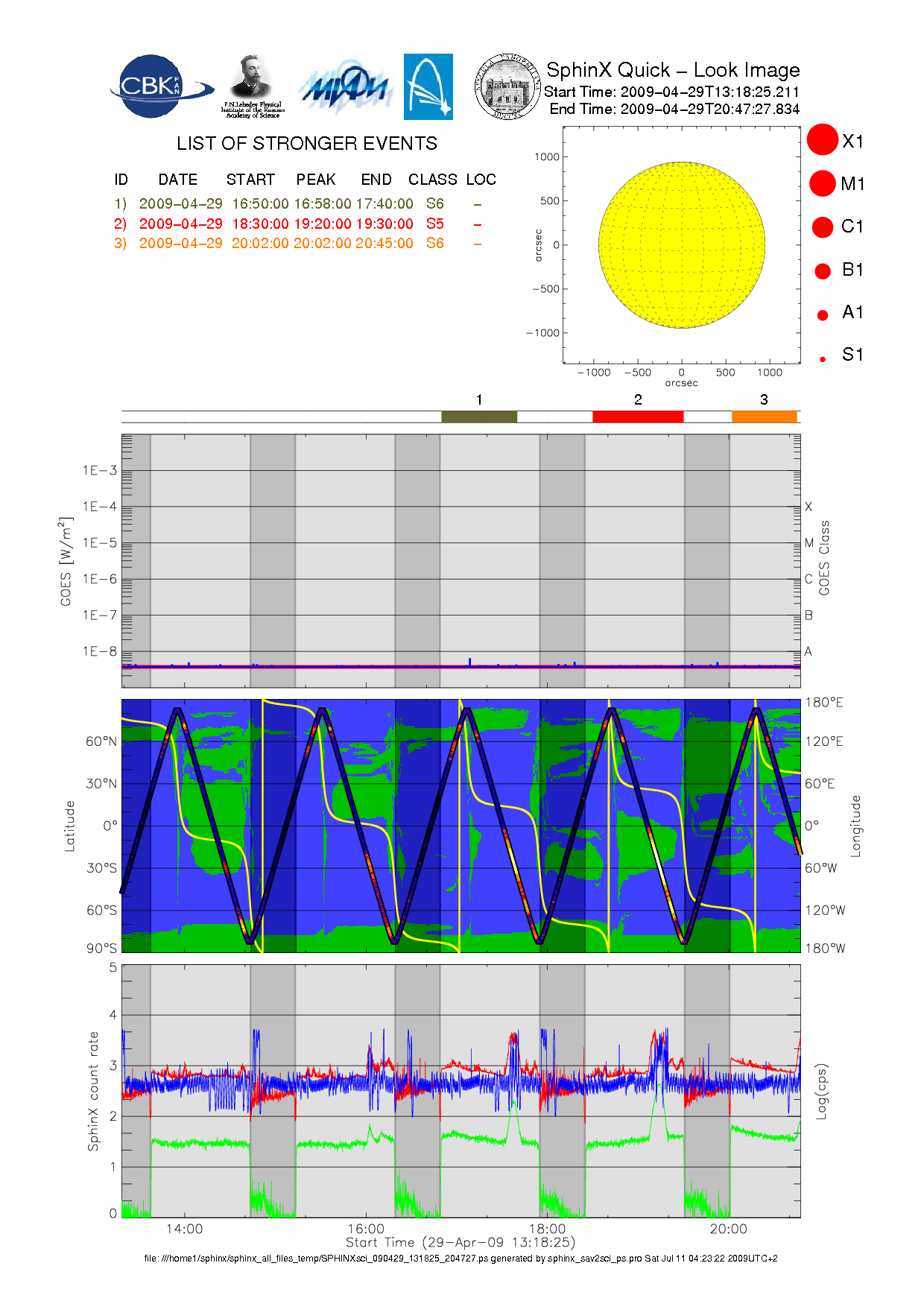The height and width of the screenshot is (1307, 924).
Task: Click the CBK PAN logo
Action: click(158, 86)
